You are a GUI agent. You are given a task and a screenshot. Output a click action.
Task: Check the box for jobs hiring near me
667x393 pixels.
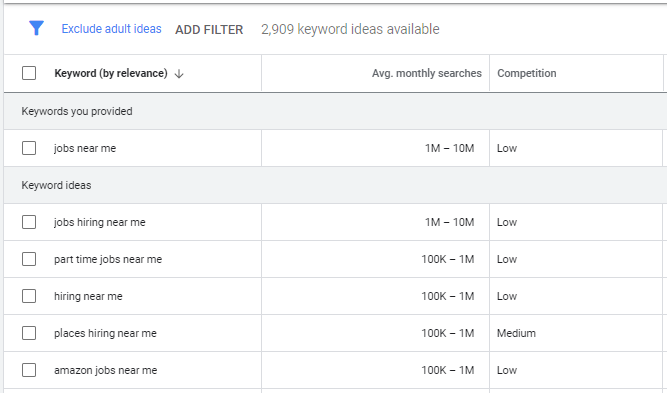[x=29, y=222]
